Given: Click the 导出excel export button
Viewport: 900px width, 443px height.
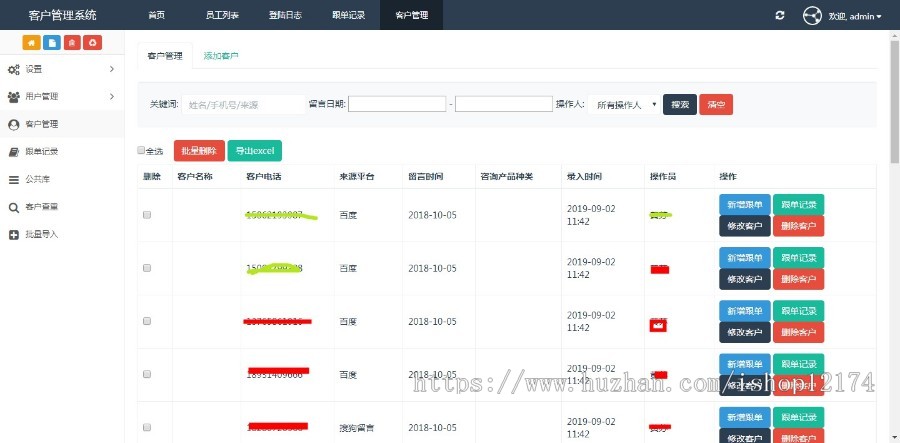Looking at the screenshot, I should point(255,151).
